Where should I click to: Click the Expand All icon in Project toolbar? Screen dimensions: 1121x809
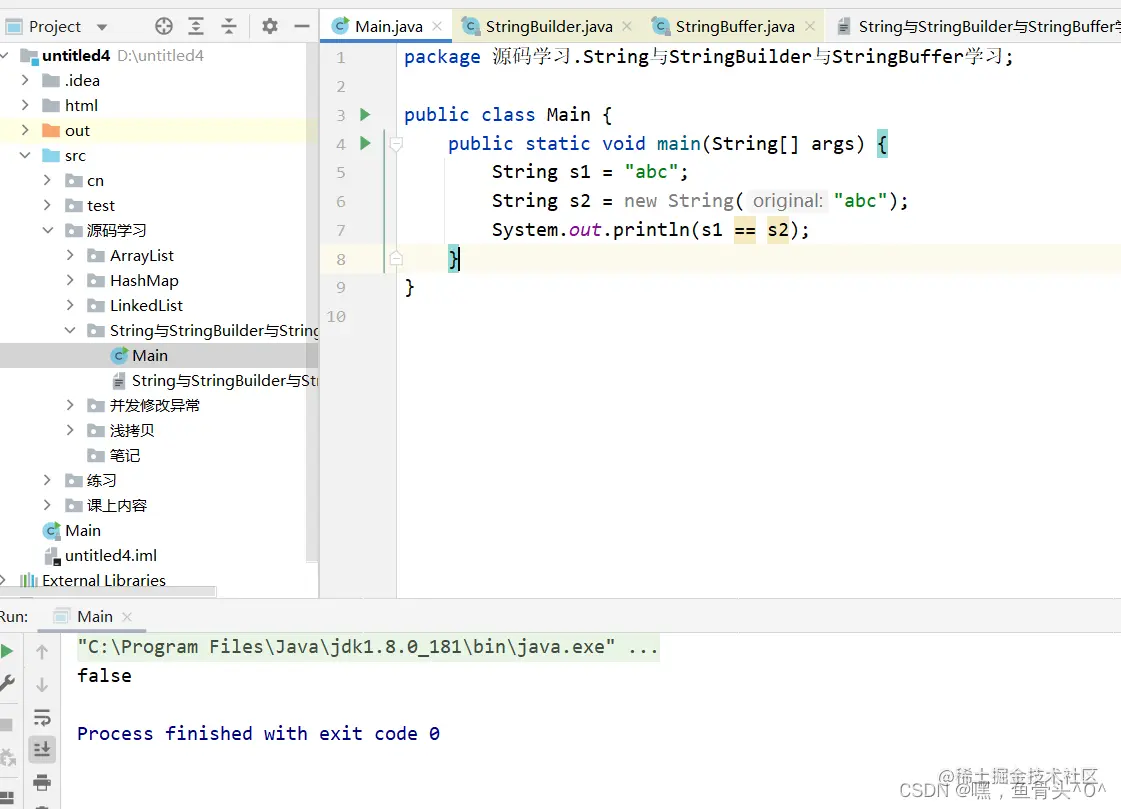pyautogui.click(x=196, y=26)
